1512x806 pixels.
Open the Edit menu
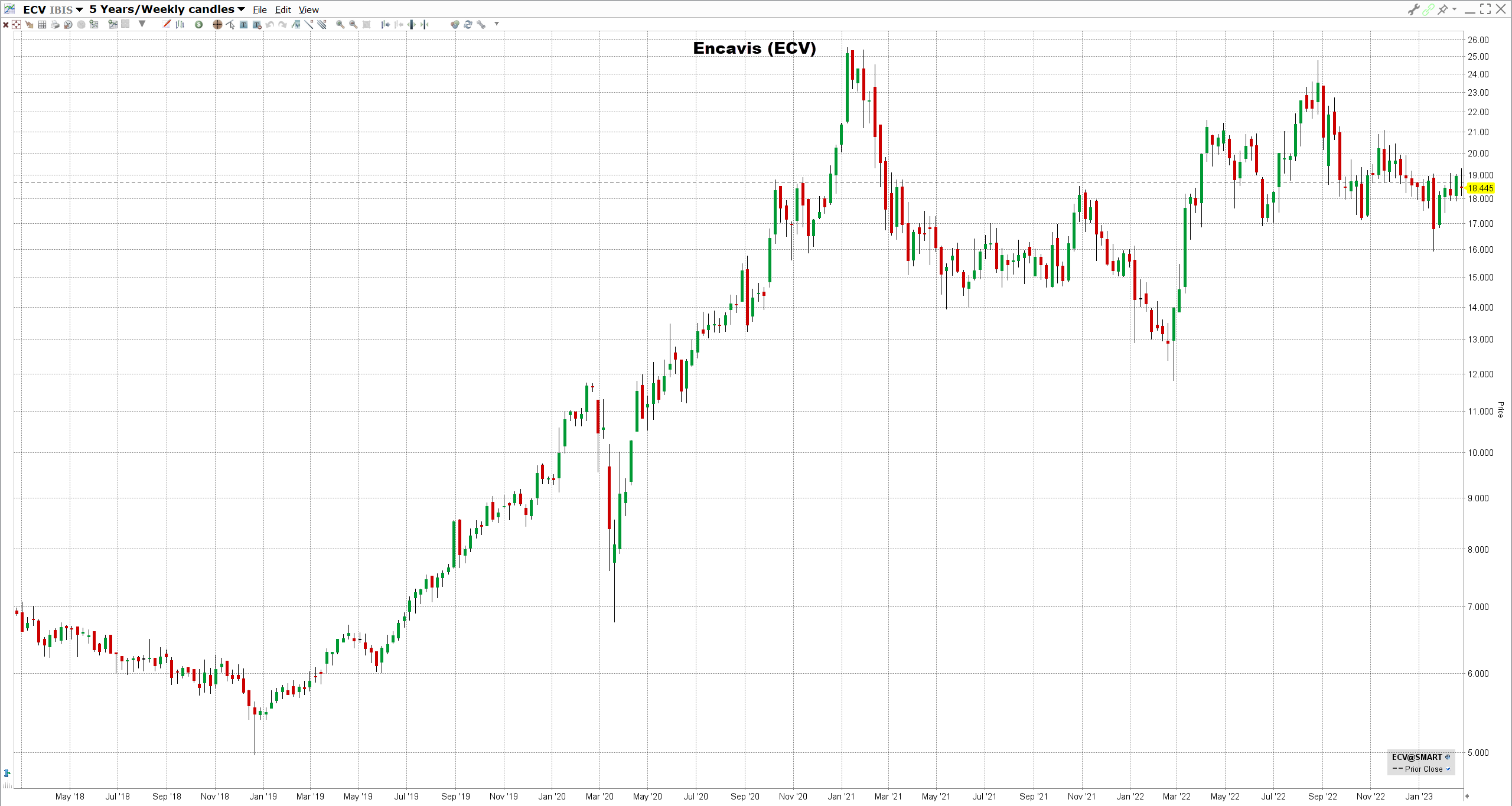point(283,10)
